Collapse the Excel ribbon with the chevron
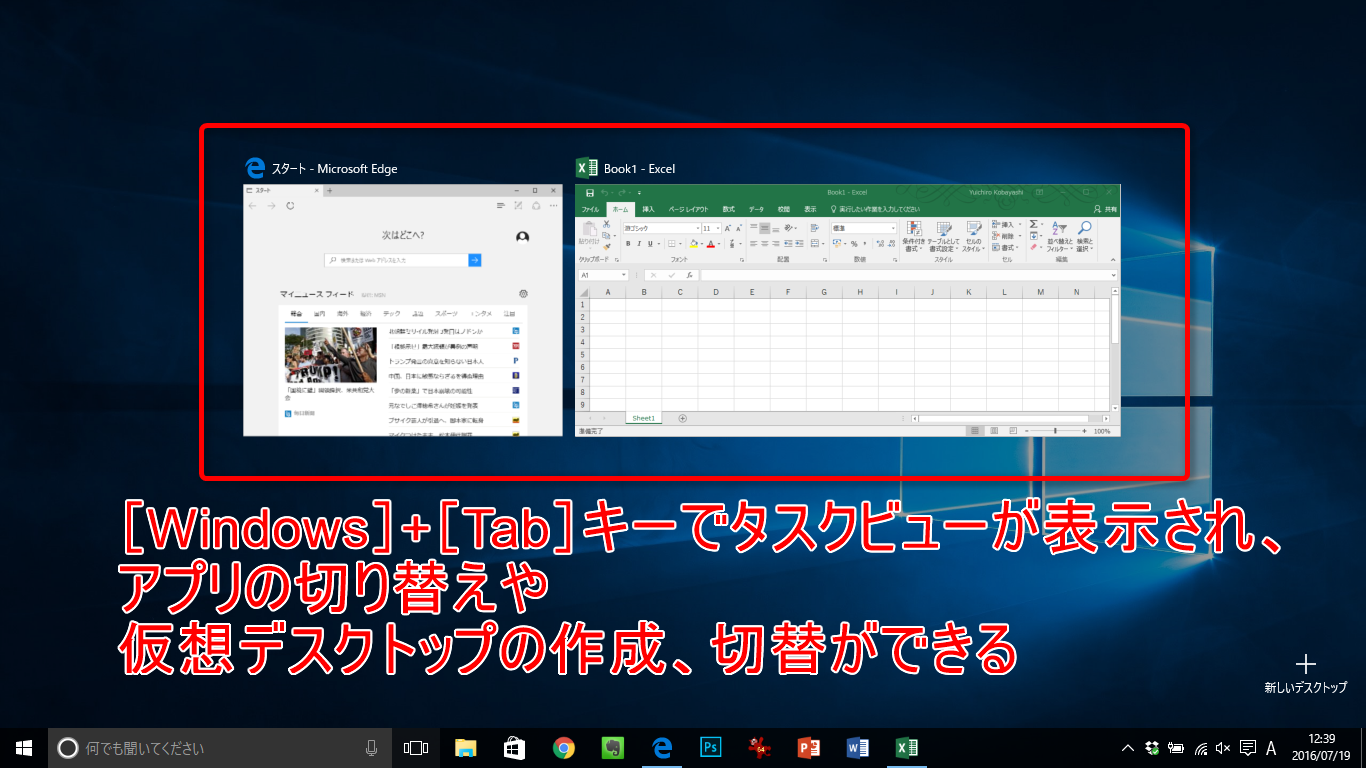 (x=1114, y=259)
